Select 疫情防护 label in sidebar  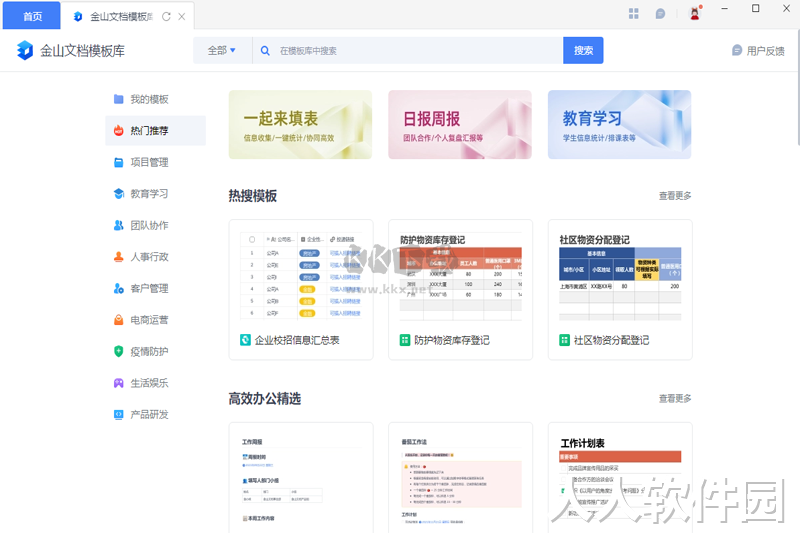(149, 351)
